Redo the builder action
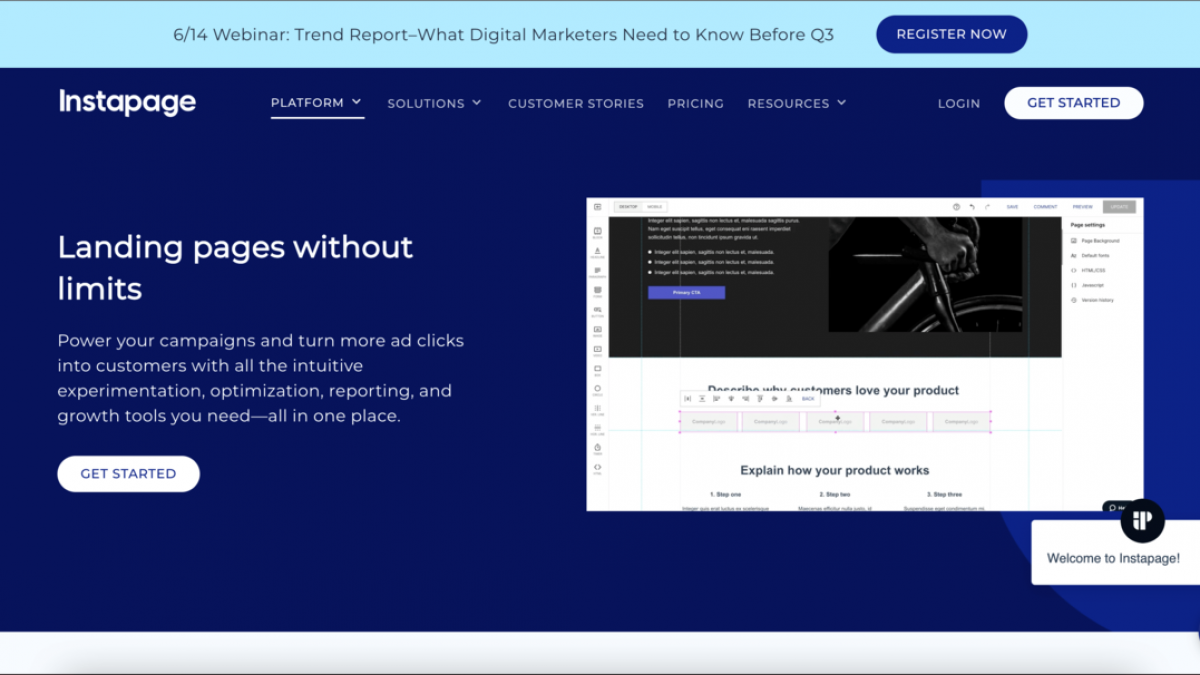 (987, 207)
